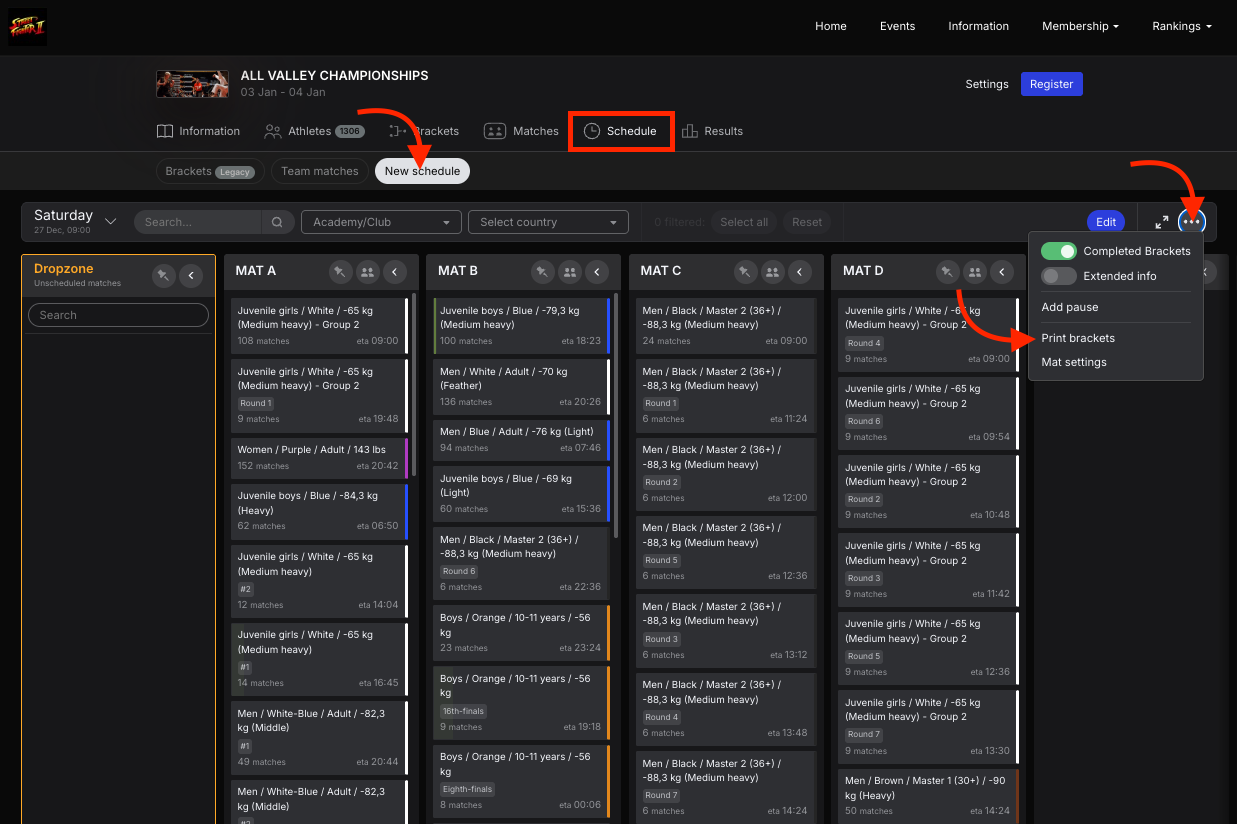Open the three-dots more options menu
The image size is (1237, 824).
click(x=1191, y=222)
